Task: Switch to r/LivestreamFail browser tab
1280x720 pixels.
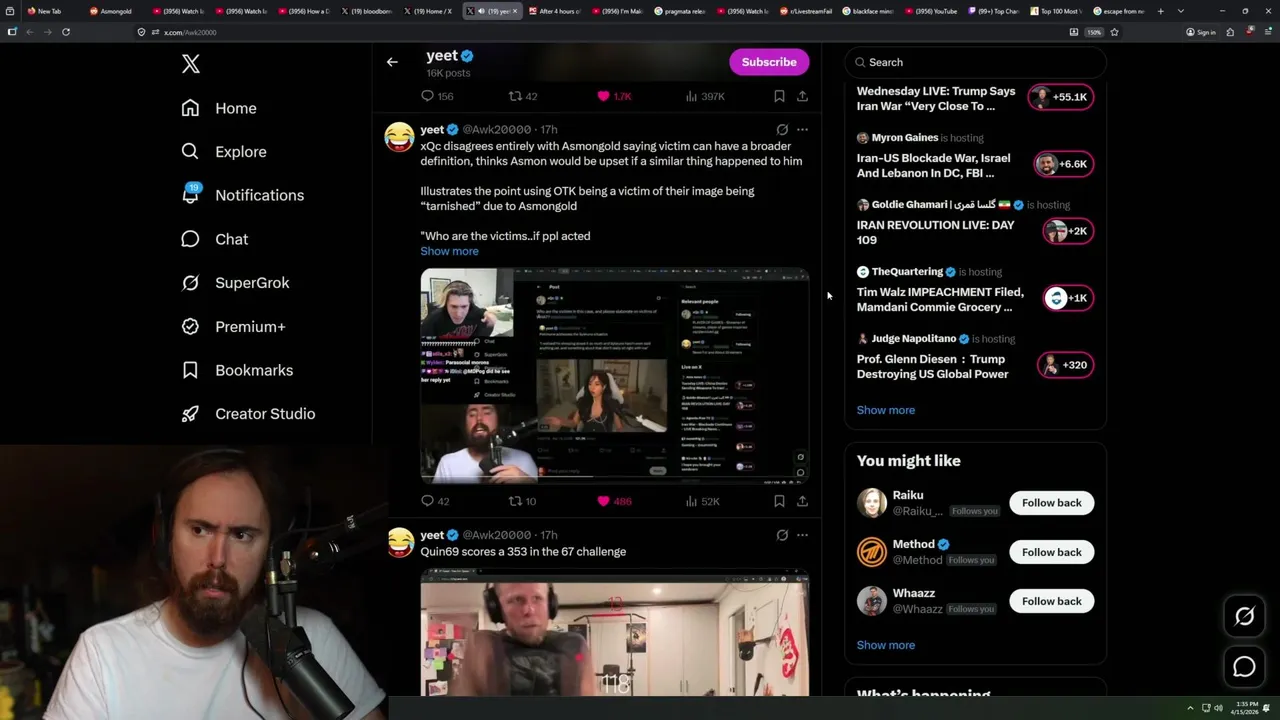Action: click(806, 11)
